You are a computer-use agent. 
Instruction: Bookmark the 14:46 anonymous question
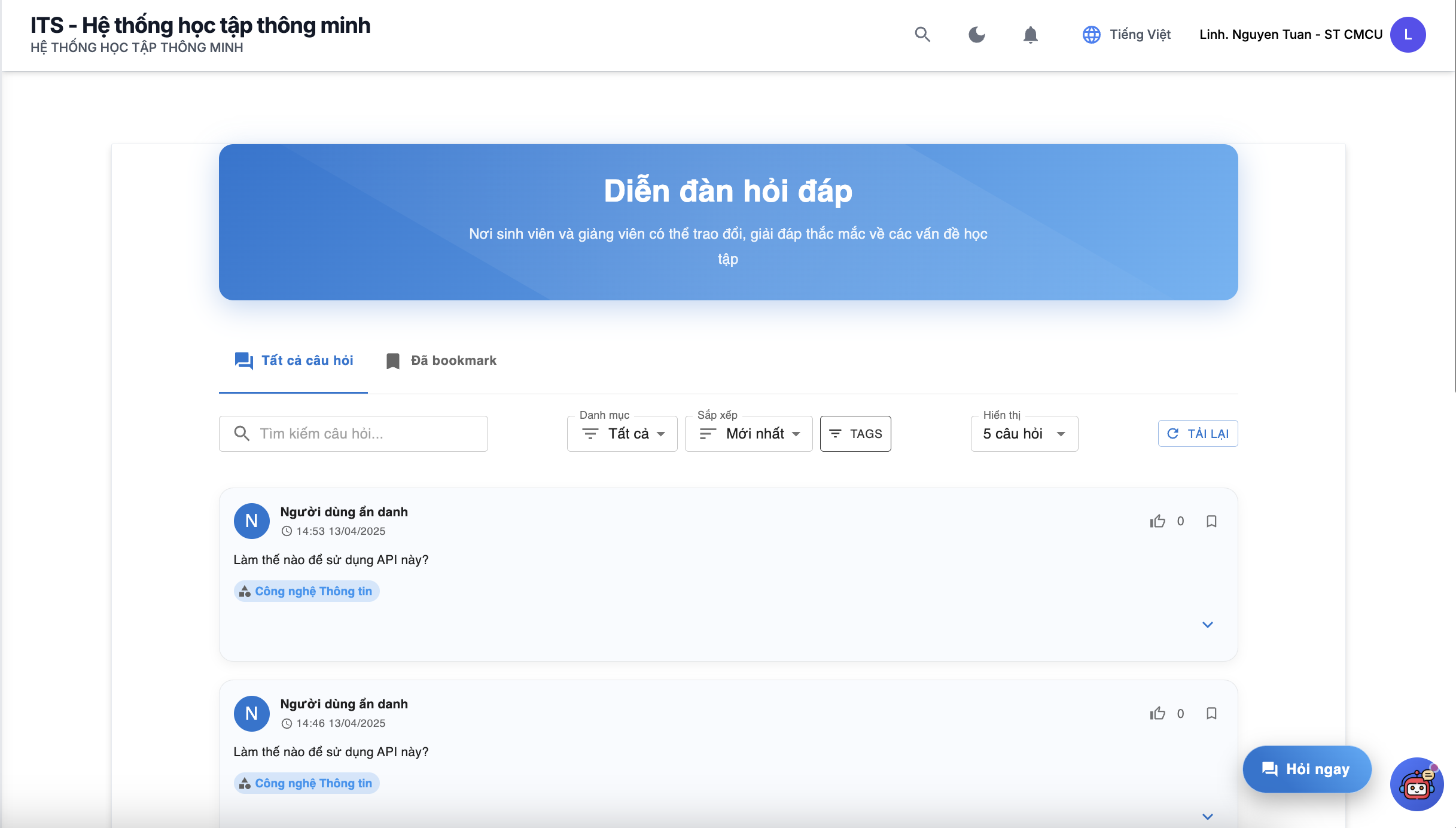coord(1211,713)
